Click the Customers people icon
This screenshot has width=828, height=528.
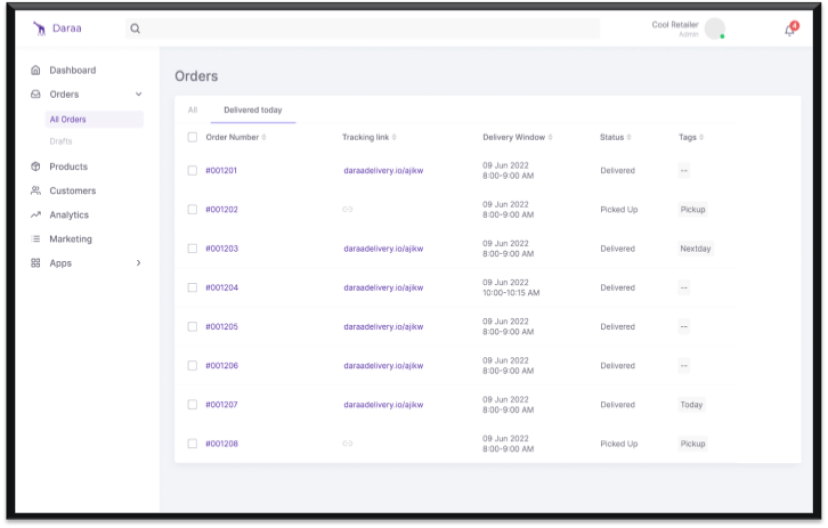click(36, 191)
